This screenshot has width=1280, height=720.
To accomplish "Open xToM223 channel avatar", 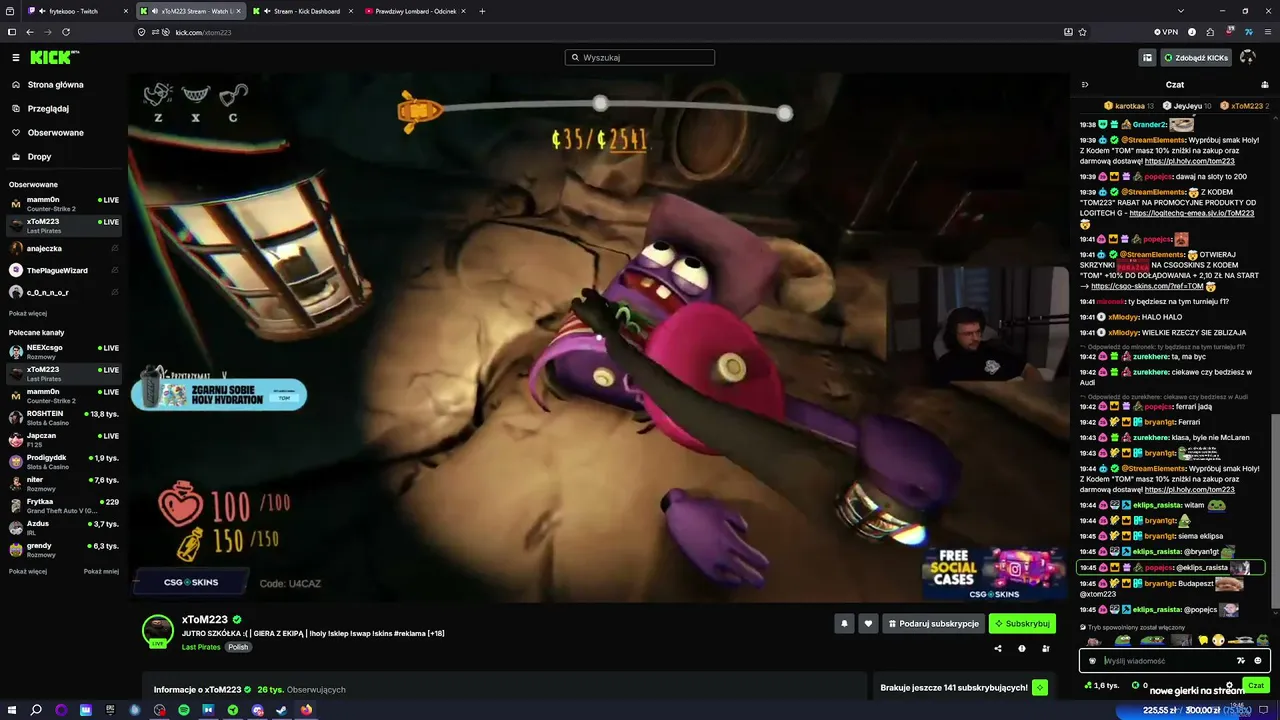I will tap(158, 630).
